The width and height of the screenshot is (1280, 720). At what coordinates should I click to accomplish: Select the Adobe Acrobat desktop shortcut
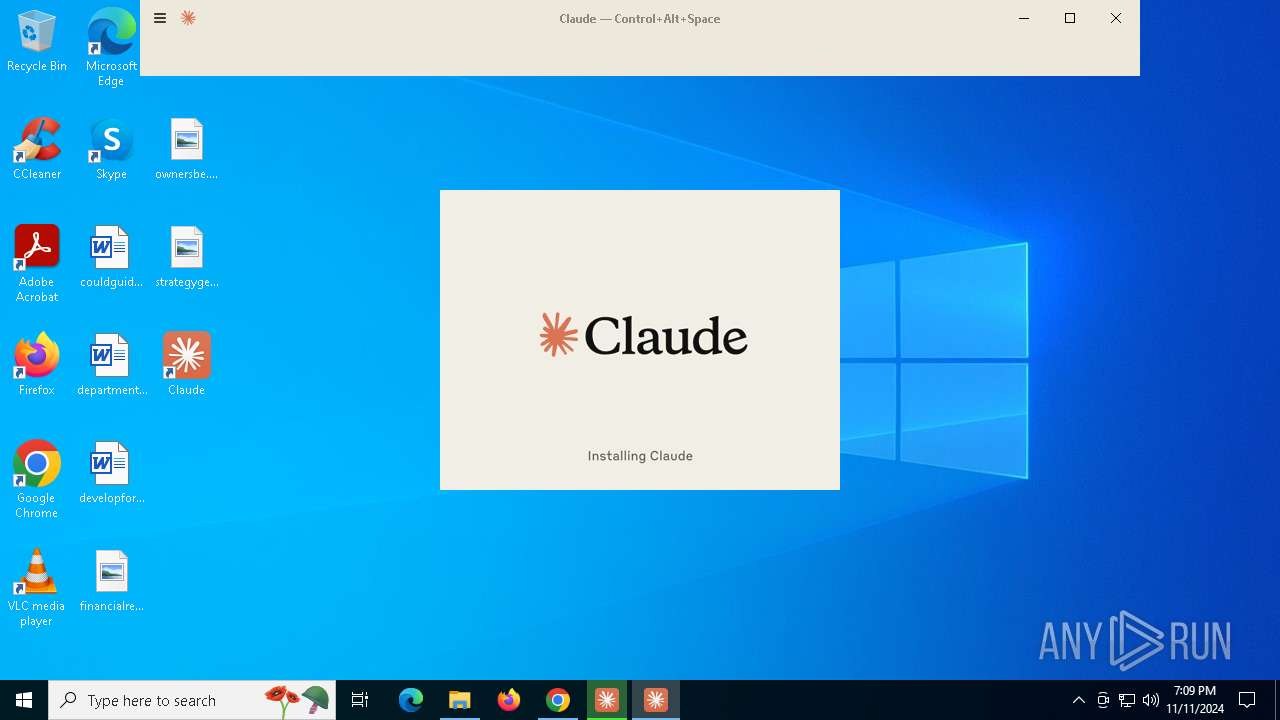coord(37,264)
